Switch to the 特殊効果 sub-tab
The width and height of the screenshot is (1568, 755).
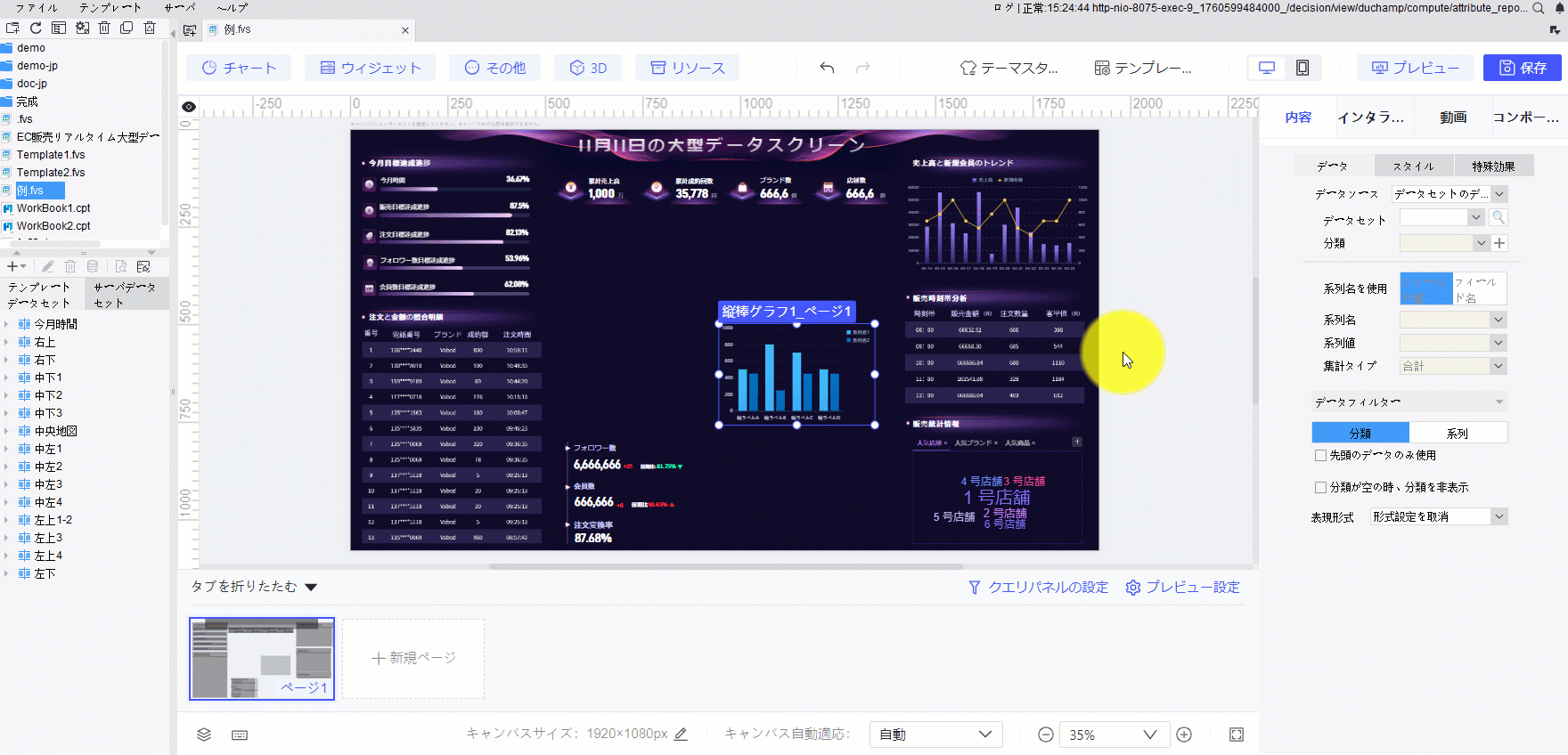1493,166
